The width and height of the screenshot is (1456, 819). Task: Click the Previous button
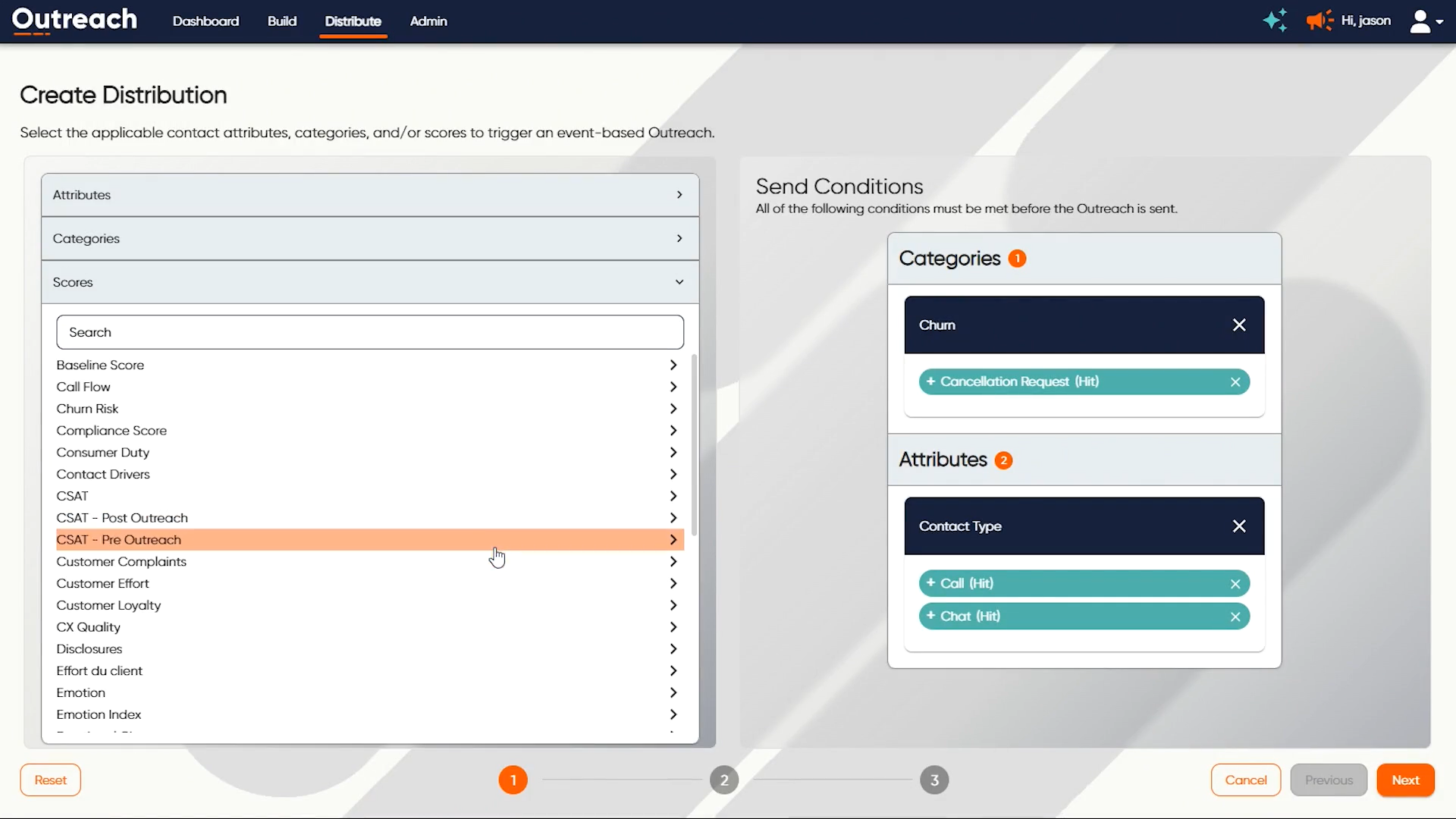pos(1329,780)
